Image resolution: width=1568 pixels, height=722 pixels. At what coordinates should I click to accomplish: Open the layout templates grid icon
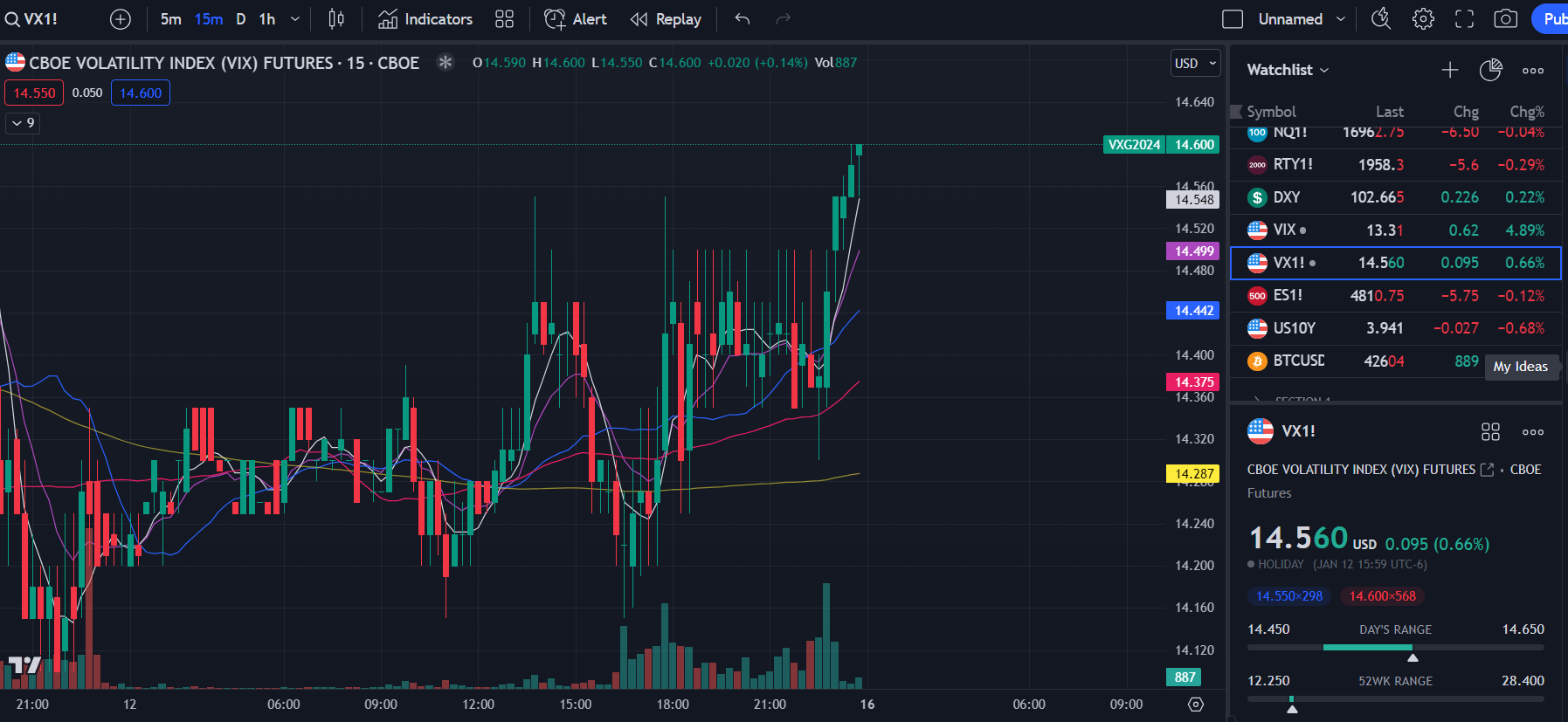pos(504,19)
